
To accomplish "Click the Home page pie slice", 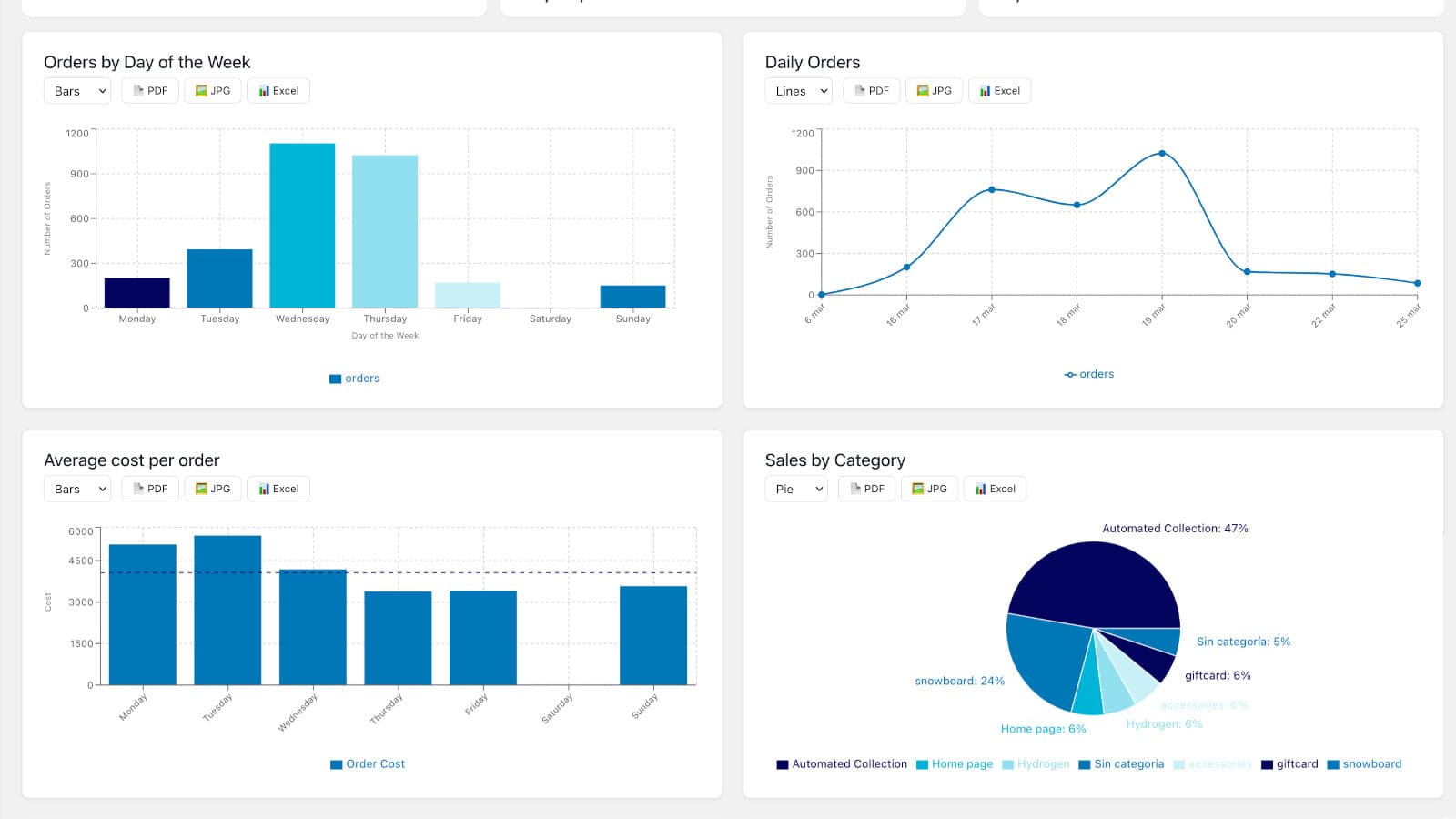I will pos(1089,687).
